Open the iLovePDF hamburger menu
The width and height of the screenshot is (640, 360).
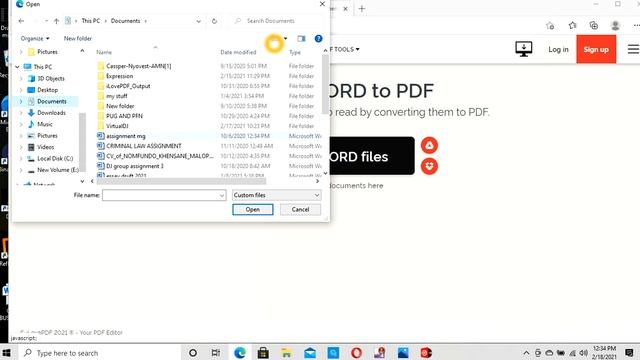(x=633, y=49)
